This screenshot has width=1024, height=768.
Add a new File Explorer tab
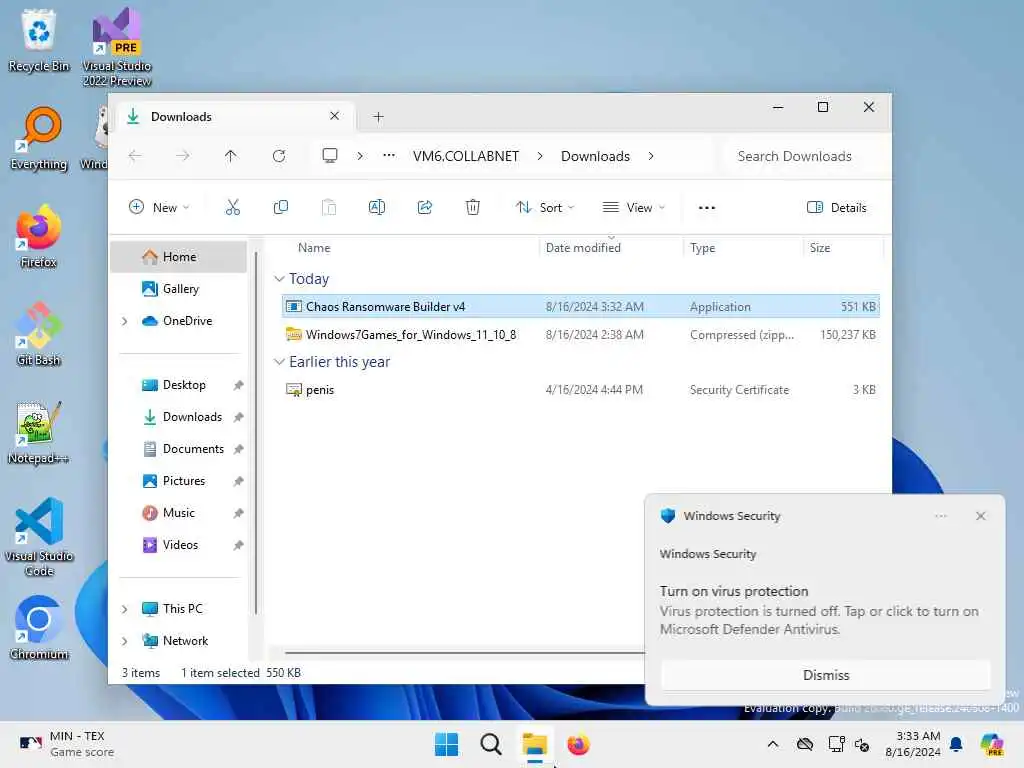click(x=378, y=117)
